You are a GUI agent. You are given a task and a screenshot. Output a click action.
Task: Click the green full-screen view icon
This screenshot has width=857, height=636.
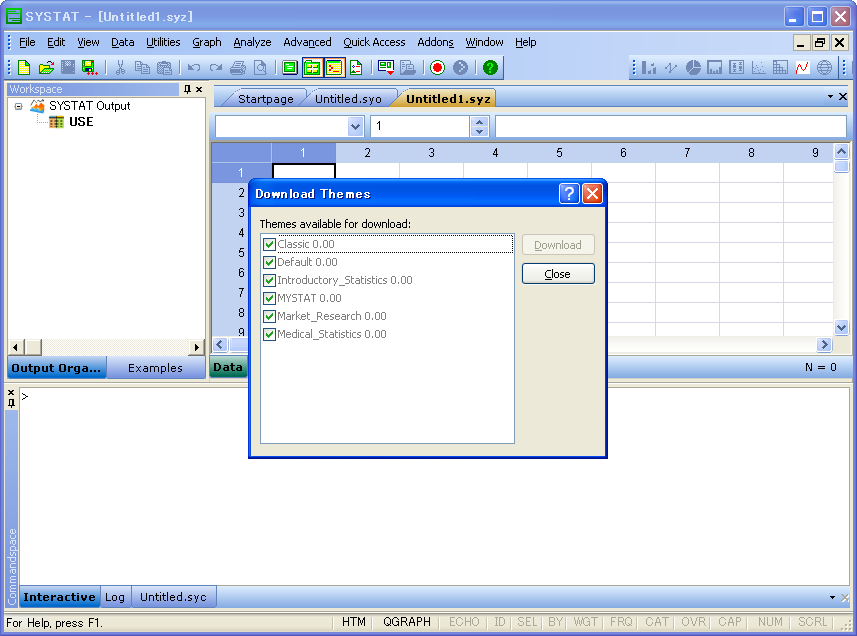[290, 67]
